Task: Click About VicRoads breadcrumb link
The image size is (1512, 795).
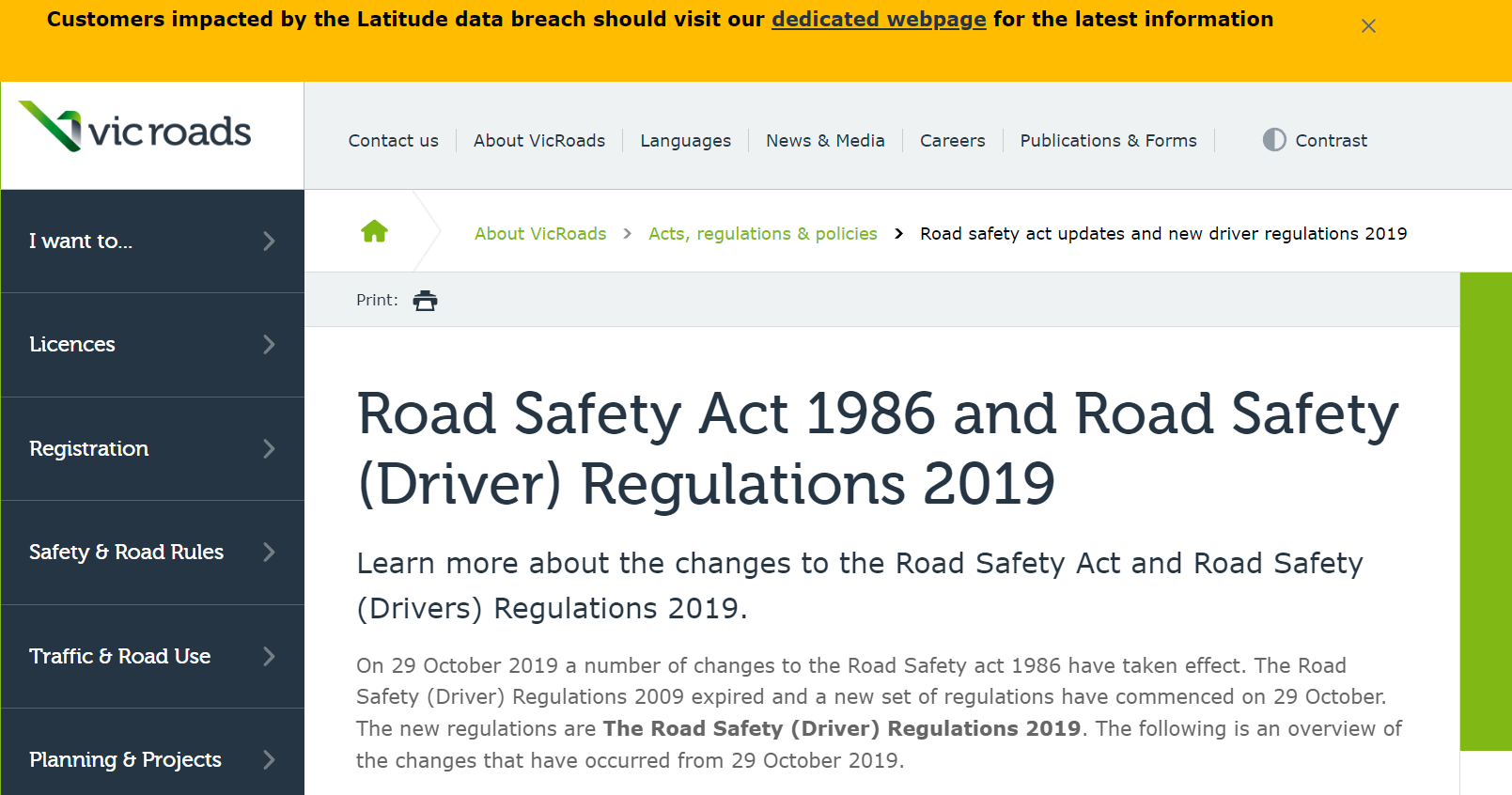Action: click(x=540, y=233)
